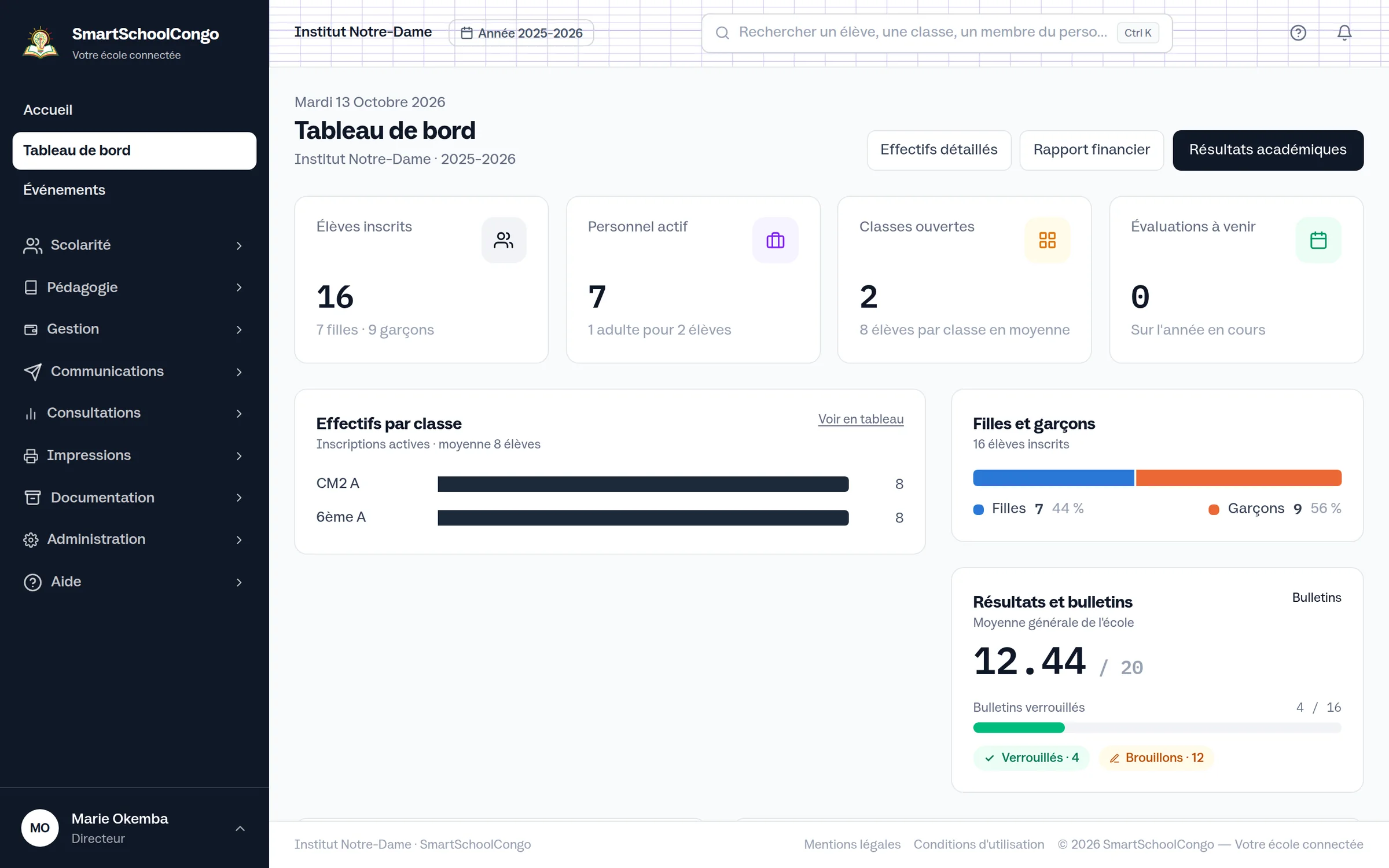Screen dimensions: 1389x868
Task: Open Résultats académiques button
Action: pyautogui.click(x=1267, y=150)
